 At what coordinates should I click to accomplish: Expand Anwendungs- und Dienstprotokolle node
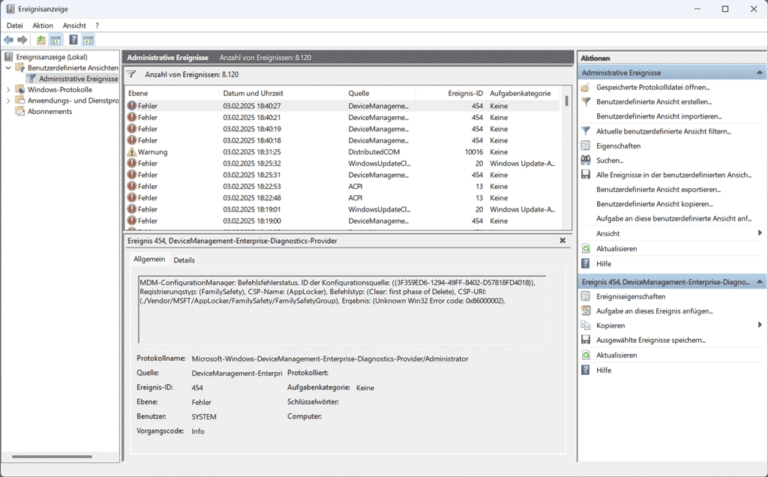8,100
